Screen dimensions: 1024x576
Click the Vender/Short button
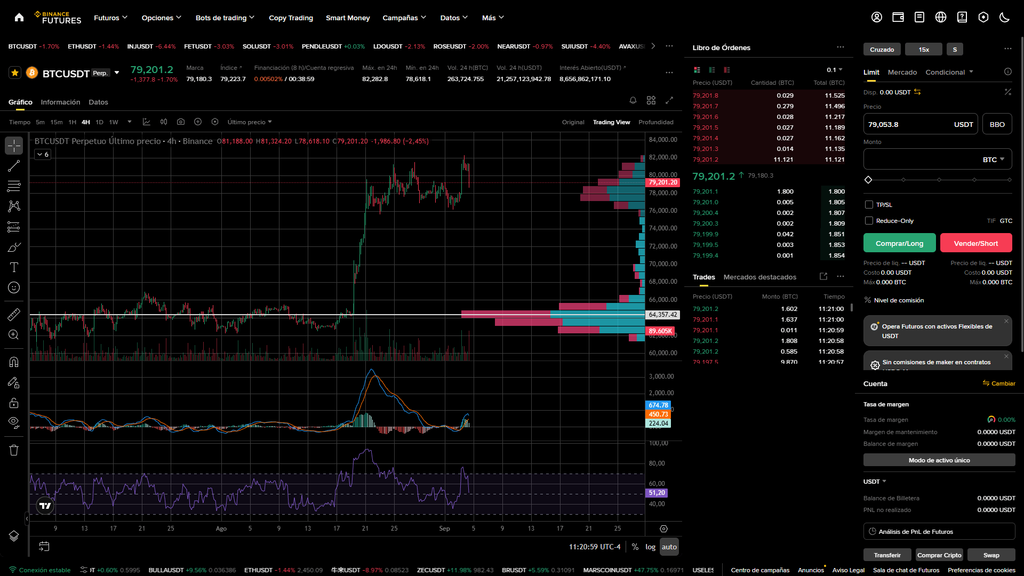point(976,243)
